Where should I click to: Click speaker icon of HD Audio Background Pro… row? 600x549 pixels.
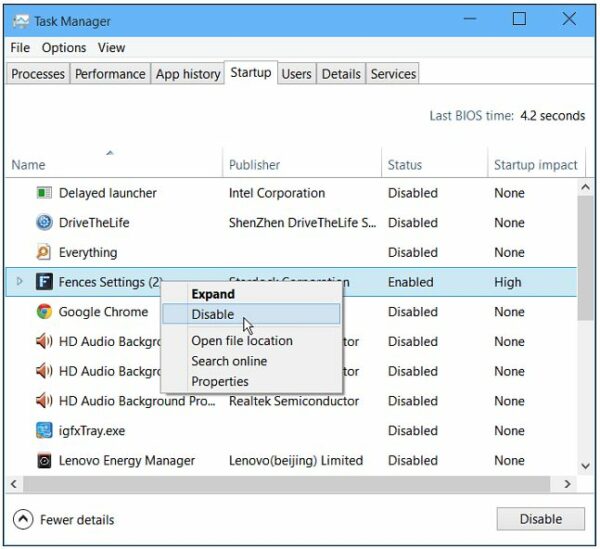point(44,401)
